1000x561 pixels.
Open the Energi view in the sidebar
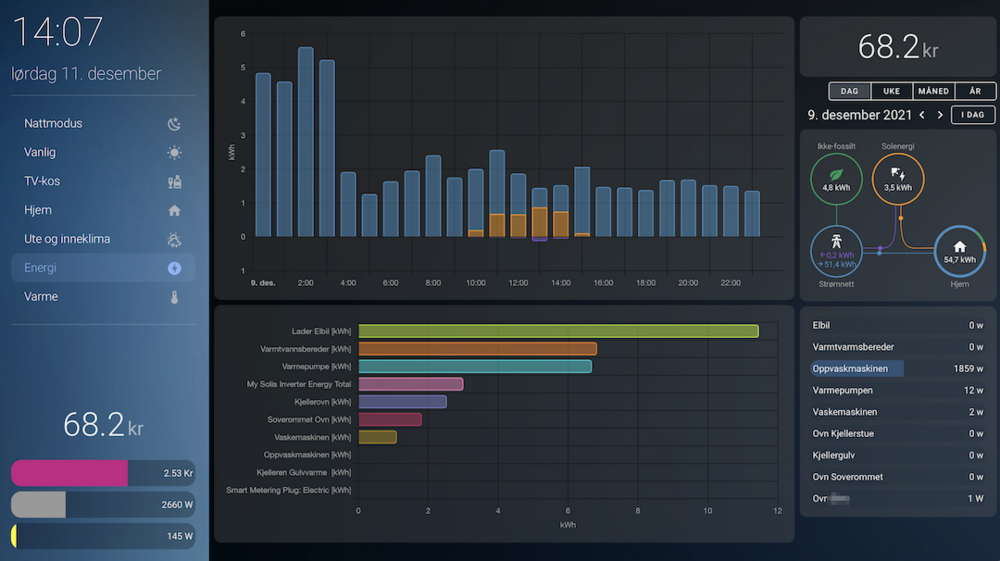point(103,268)
